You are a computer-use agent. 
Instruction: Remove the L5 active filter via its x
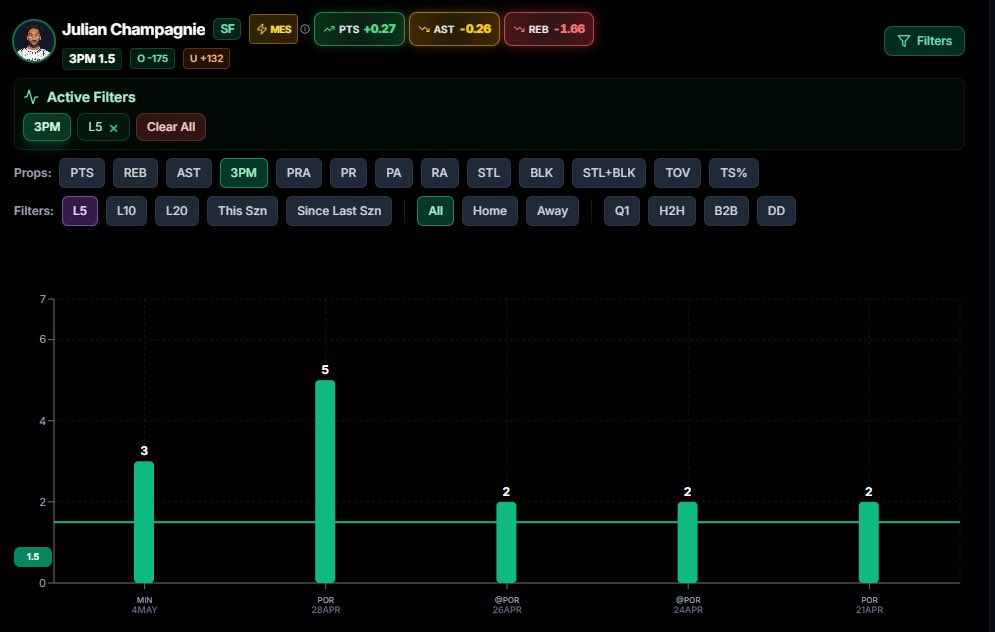tap(114, 128)
